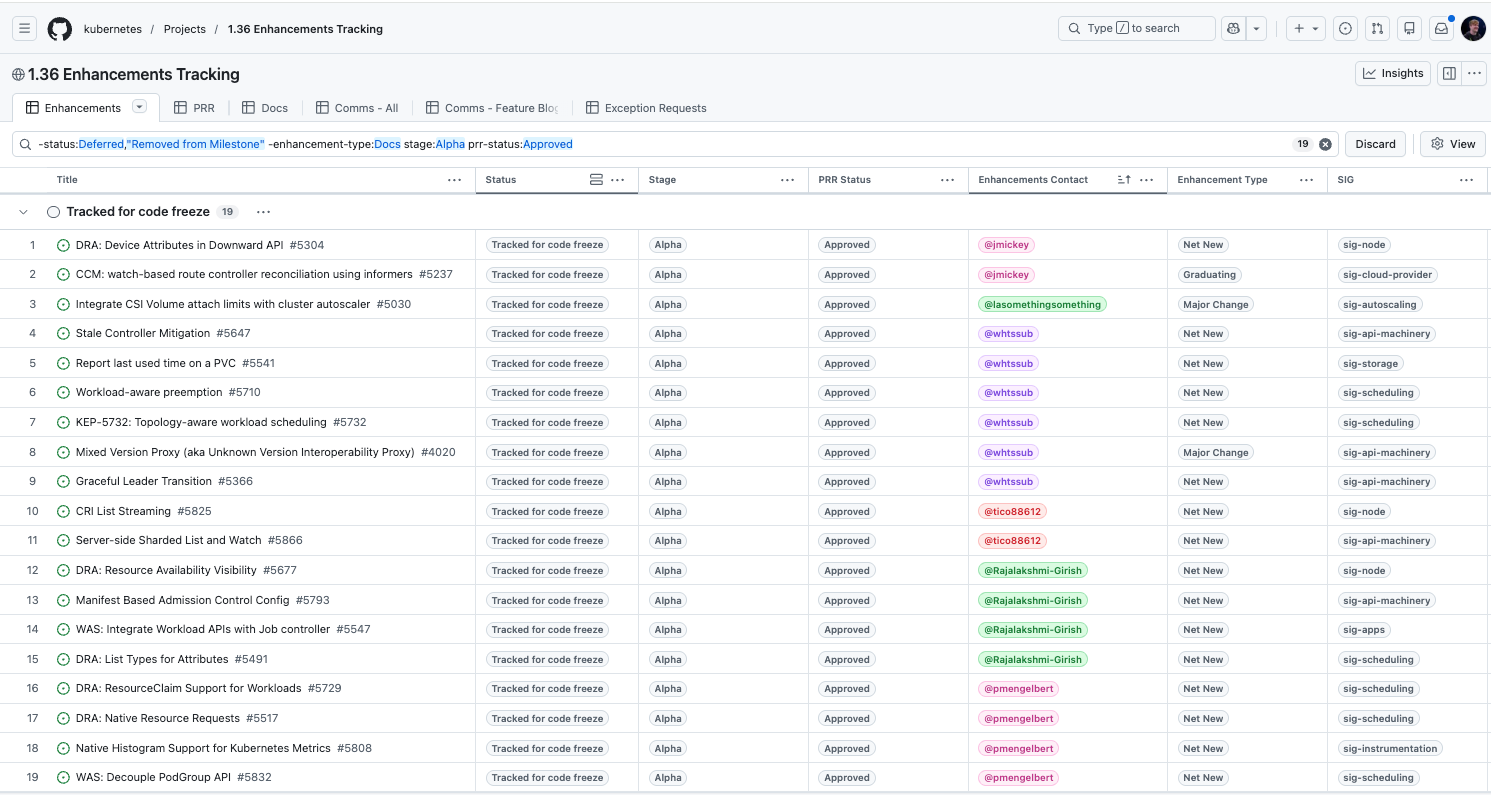The width and height of the screenshot is (1491, 795).
Task: Click open-issue icon for row 3 CSI Volume
Action: pyautogui.click(x=63, y=304)
